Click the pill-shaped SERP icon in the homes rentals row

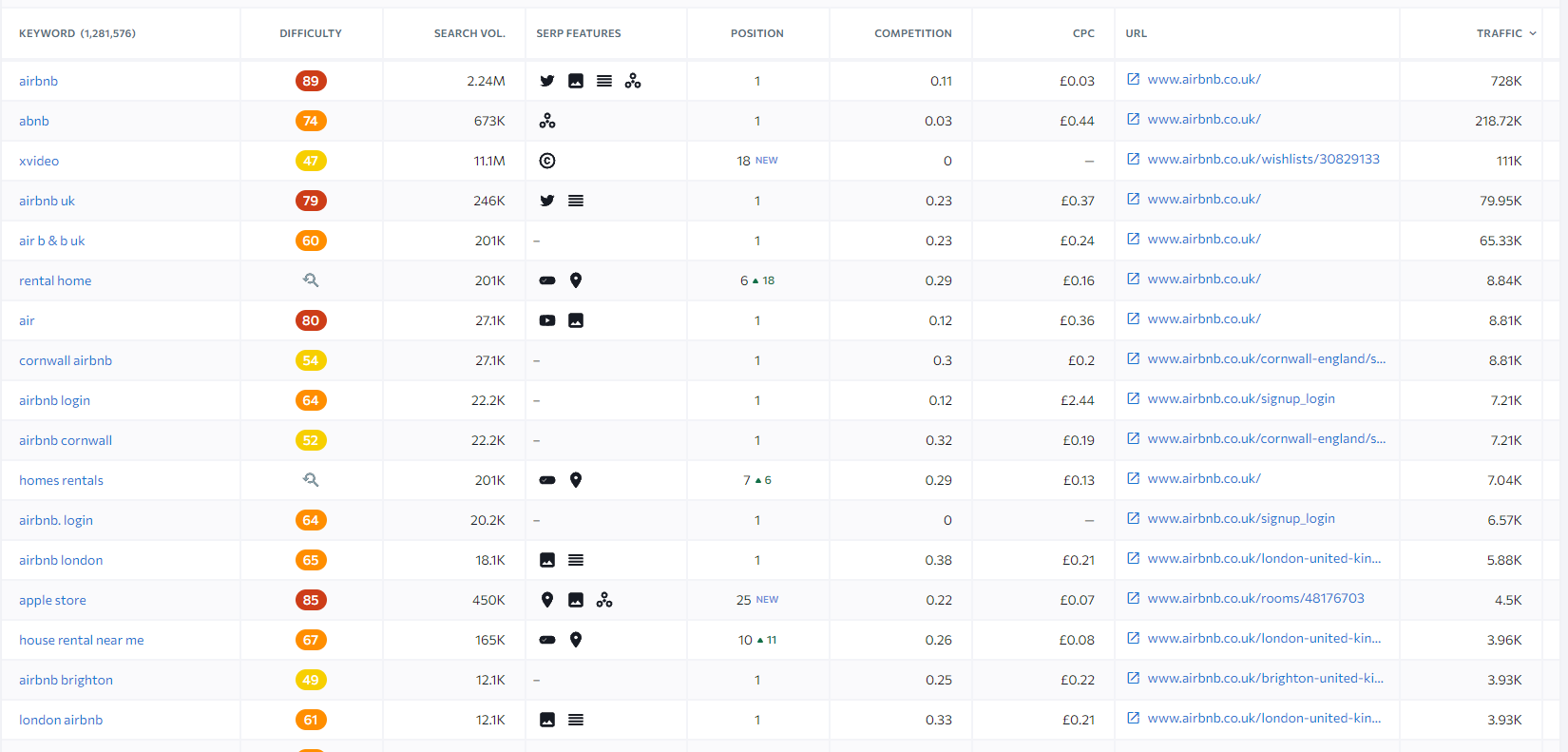pos(547,480)
